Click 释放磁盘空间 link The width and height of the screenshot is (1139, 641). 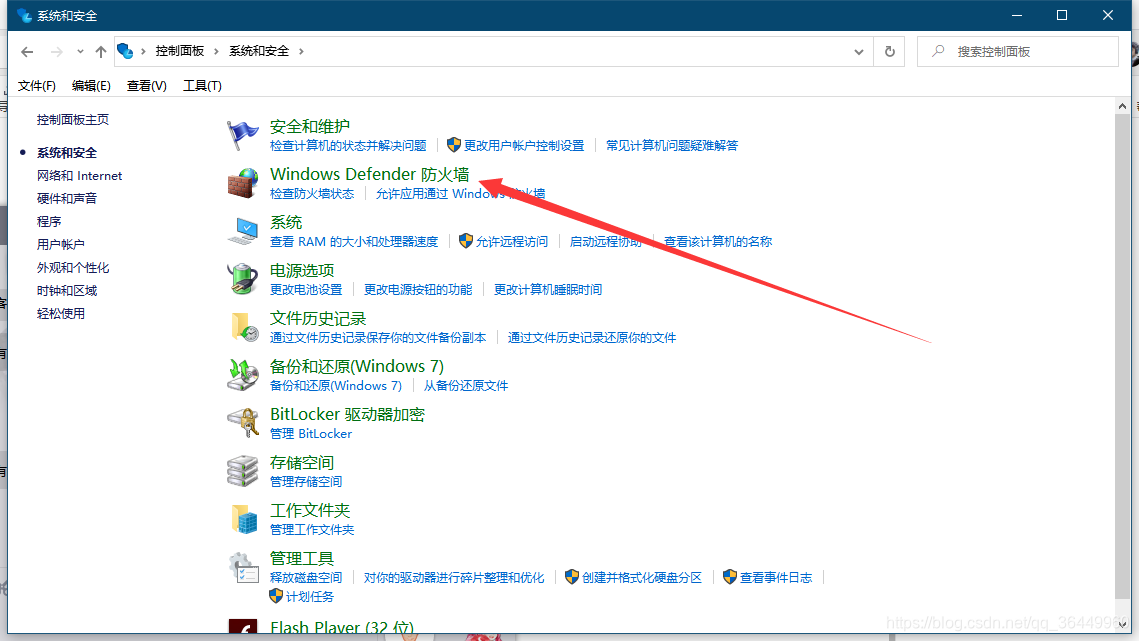tap(306, 577)
